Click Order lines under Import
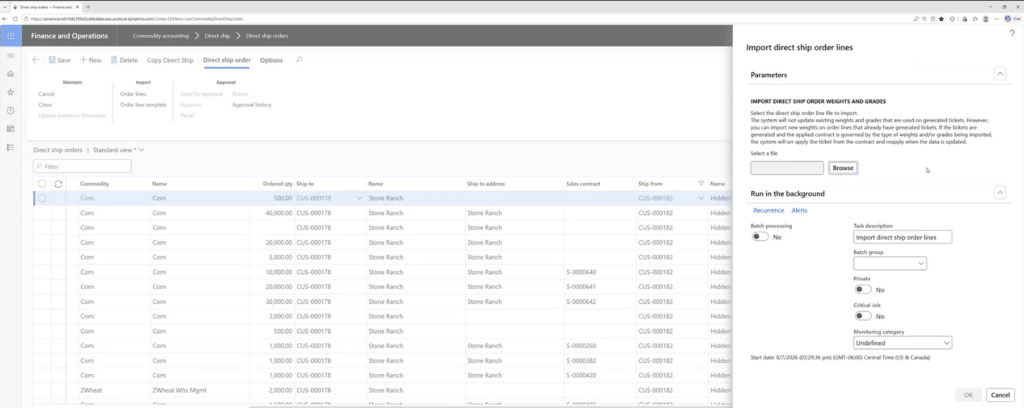The width and height of the screenshot is (1024, 408). click(133, 94)
